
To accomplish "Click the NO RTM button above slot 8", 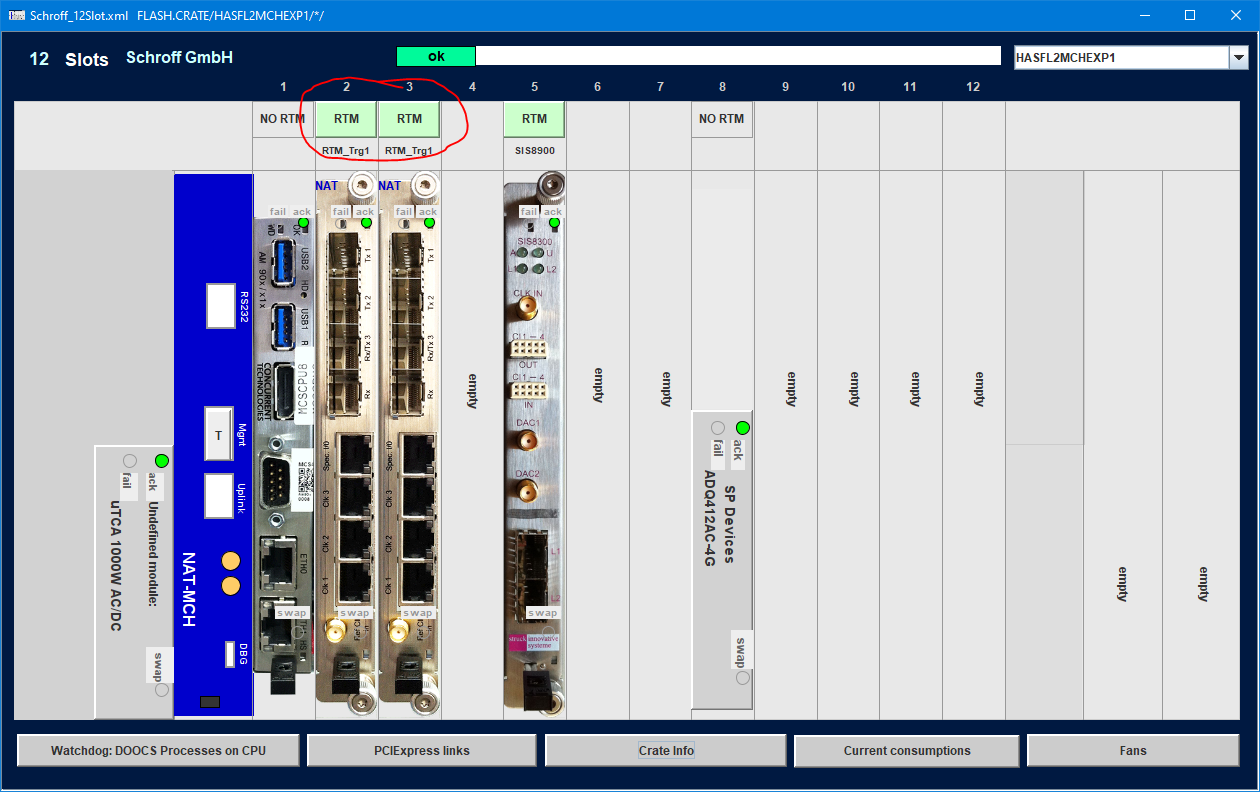I will pos(722,119).
